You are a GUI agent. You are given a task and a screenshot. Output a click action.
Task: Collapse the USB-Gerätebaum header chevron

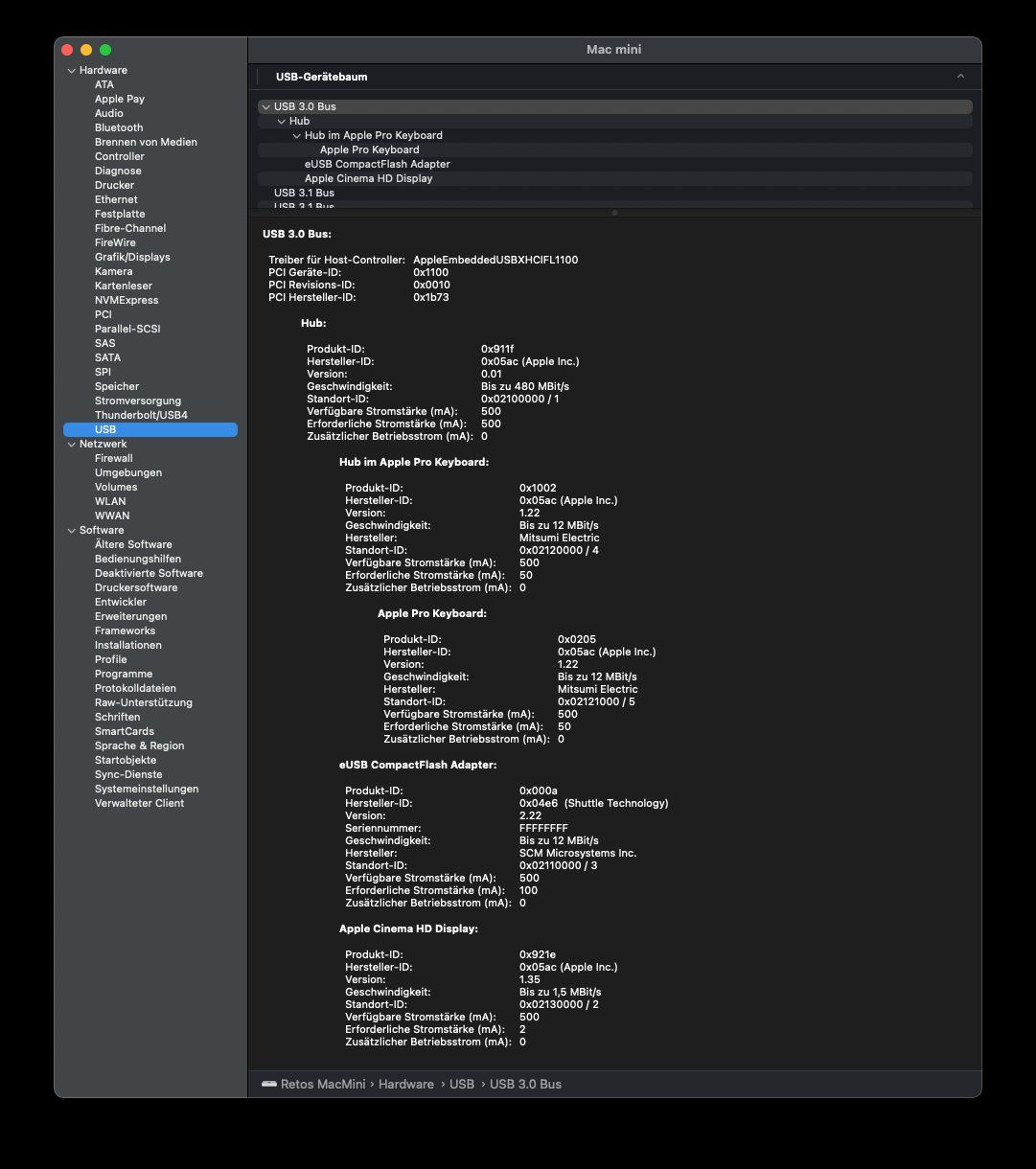pos(960,76)
